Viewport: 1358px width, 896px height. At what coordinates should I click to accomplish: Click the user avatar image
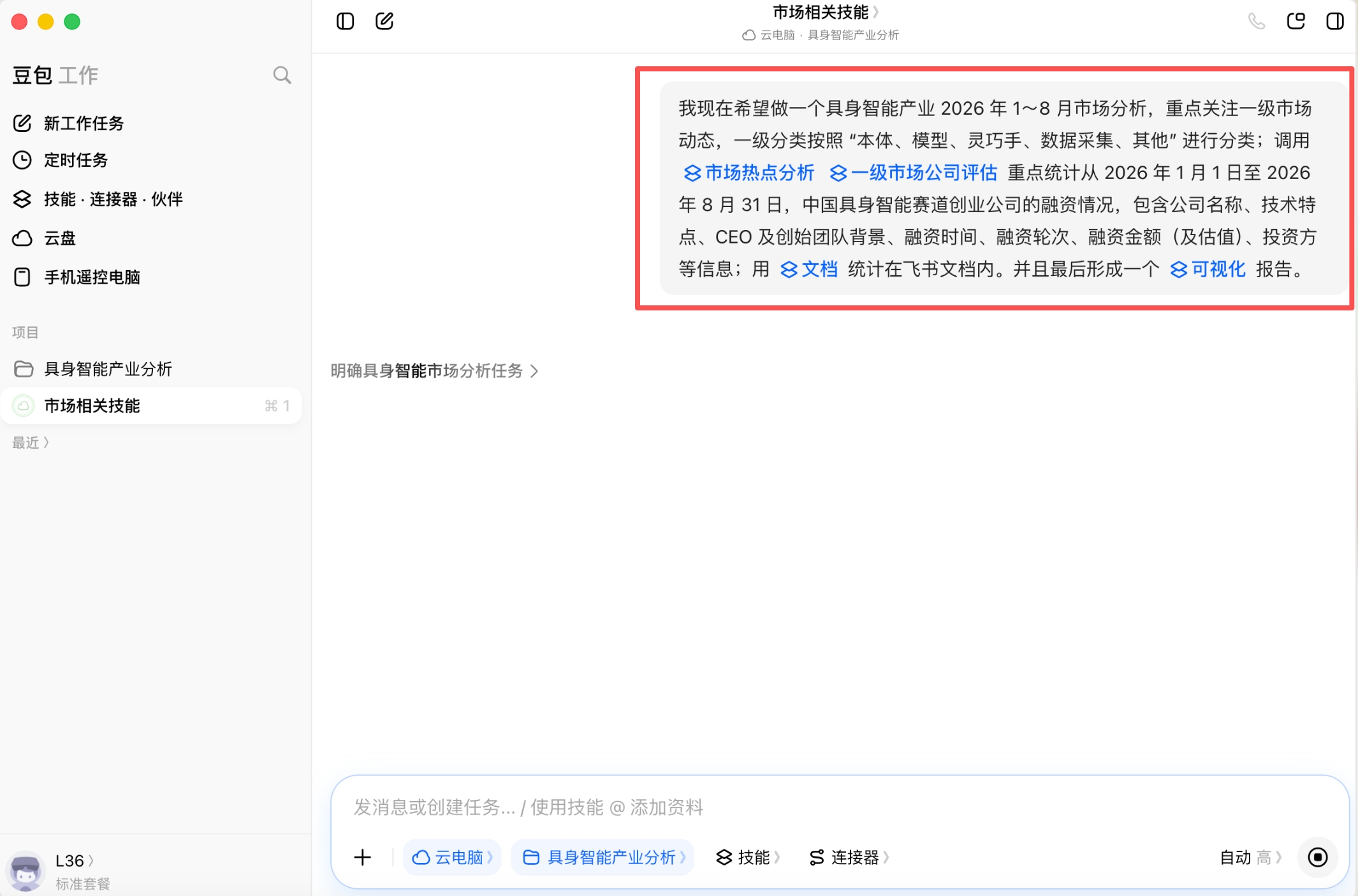26,871
